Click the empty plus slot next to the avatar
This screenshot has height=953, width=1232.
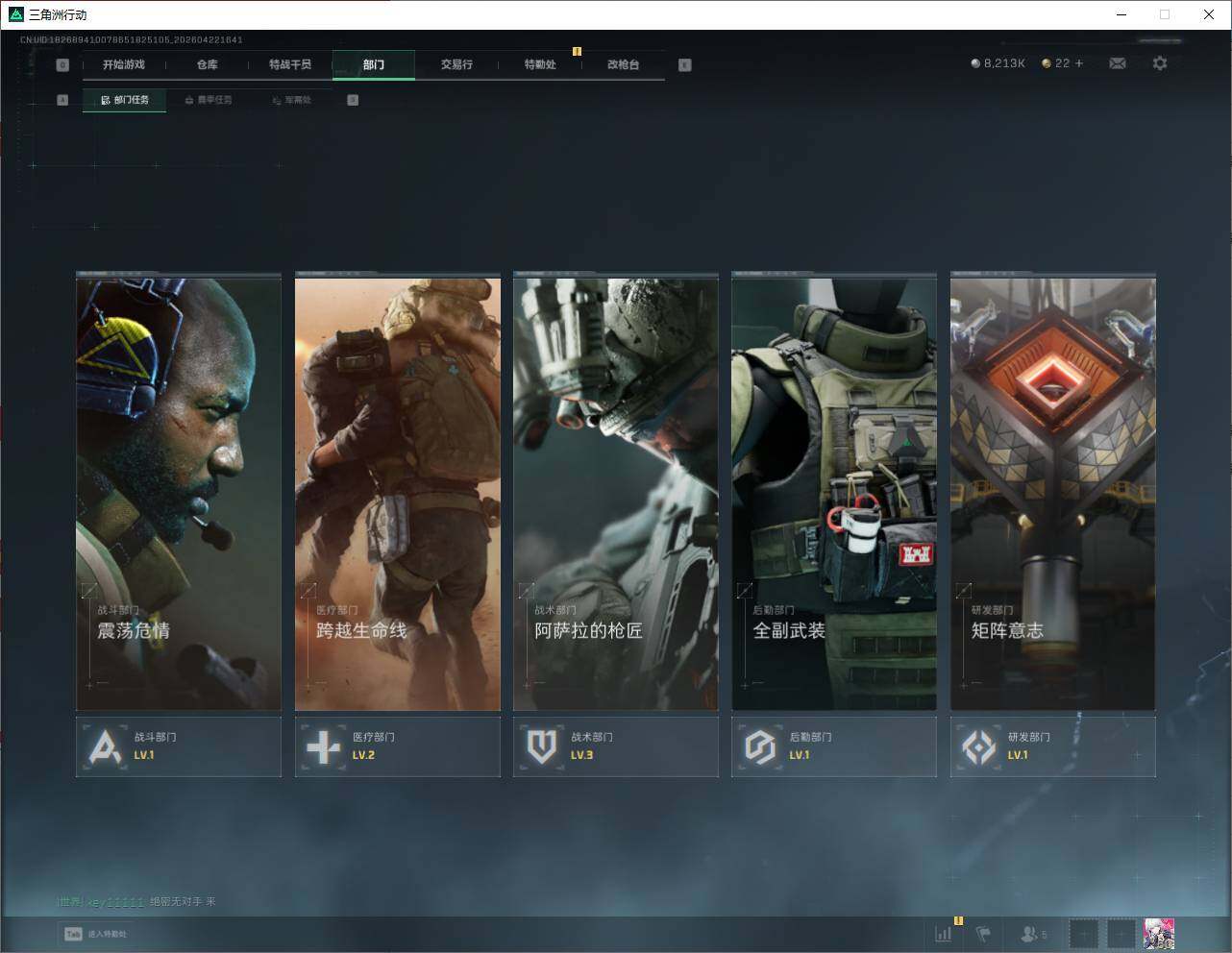pyautogui.click(x=1121, y=933)
